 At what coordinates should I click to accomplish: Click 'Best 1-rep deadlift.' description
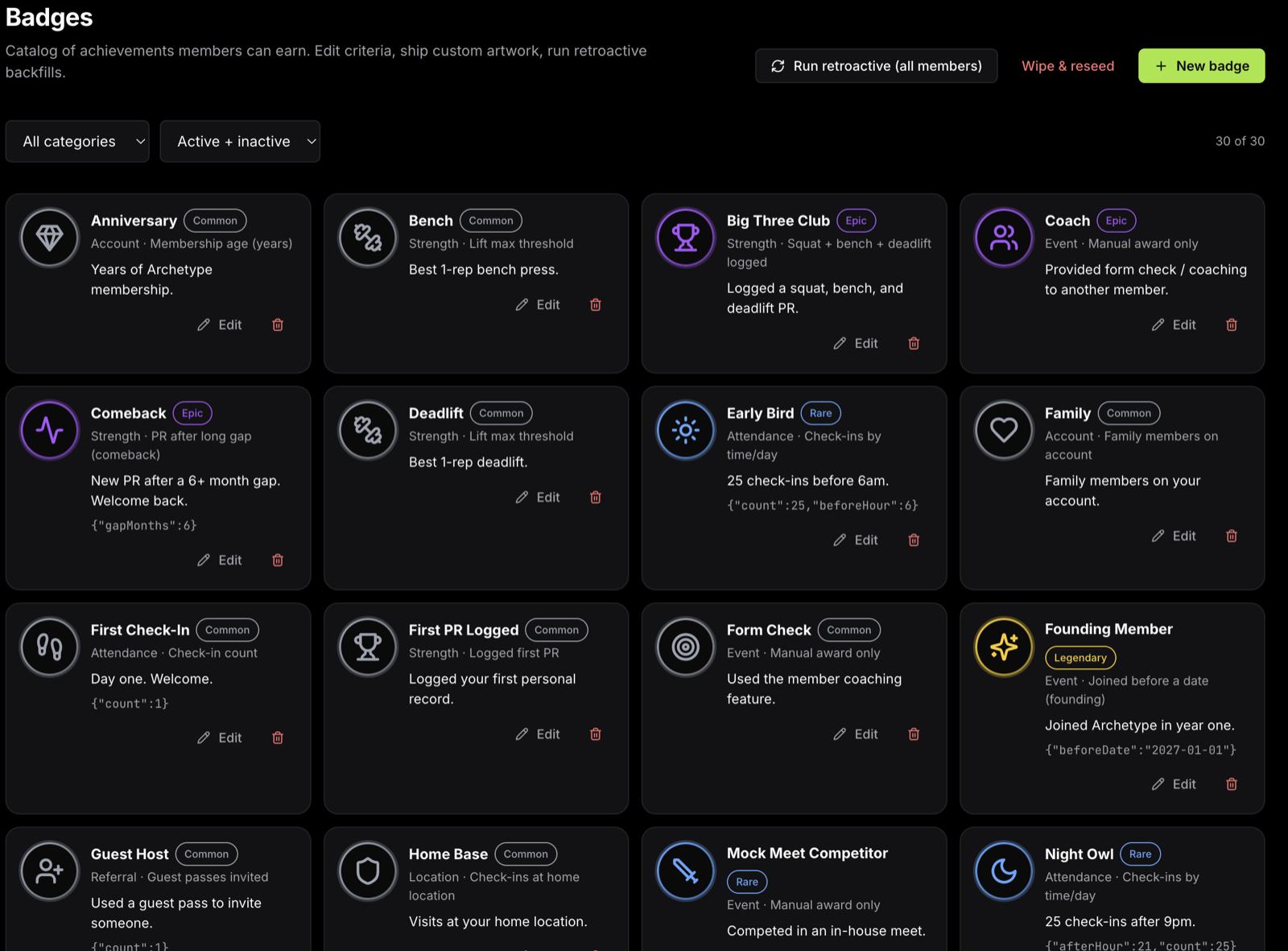click(469, 462)
